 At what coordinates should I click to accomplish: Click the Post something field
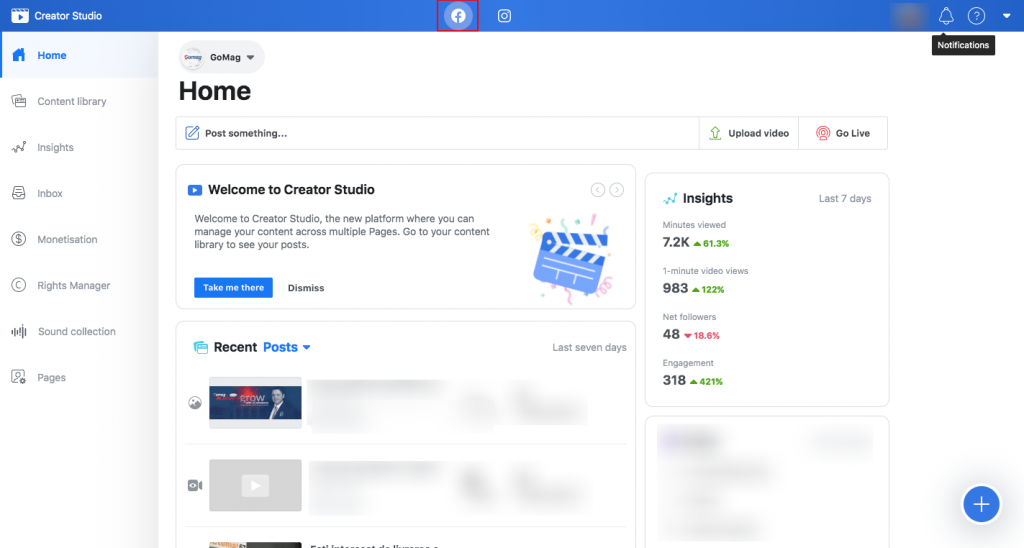coord(437,133)
